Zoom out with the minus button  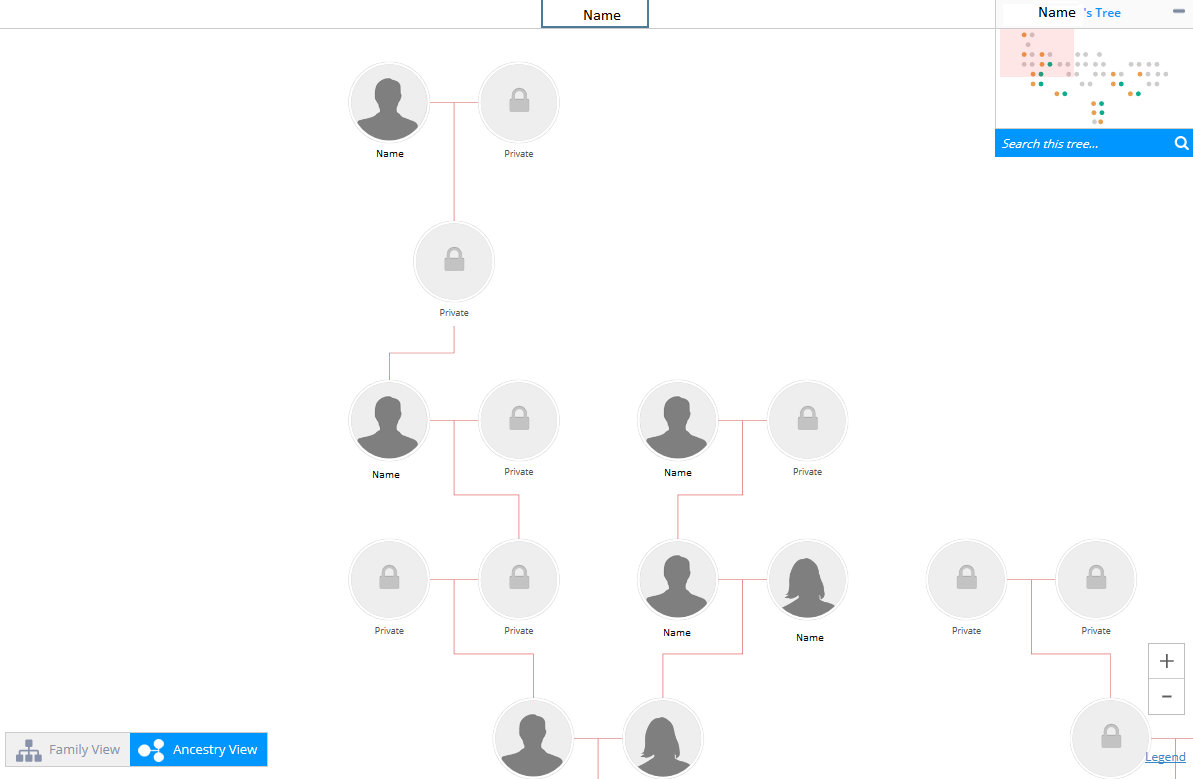pos(1166,696)
